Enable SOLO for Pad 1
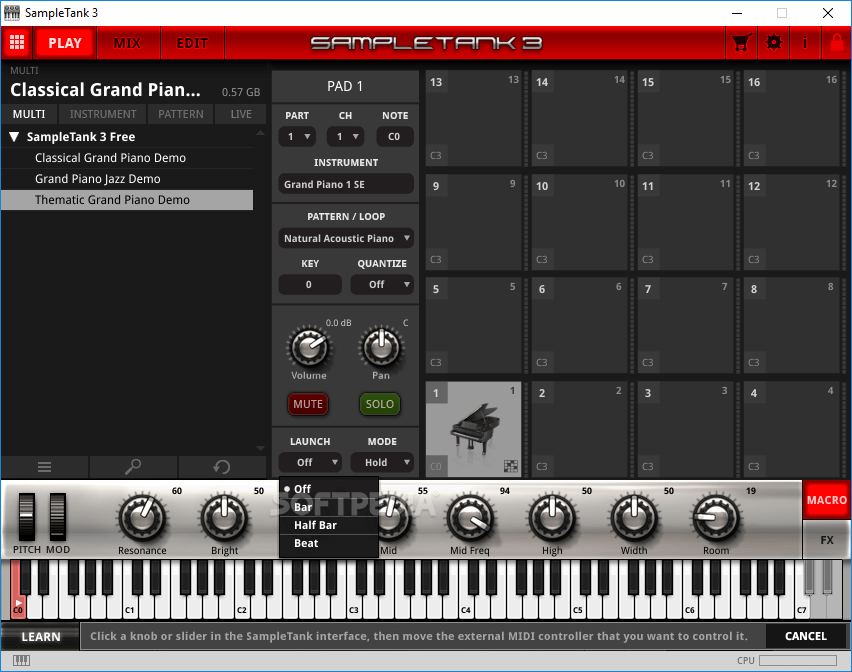 pyautogui.click(x=379, y=404)
